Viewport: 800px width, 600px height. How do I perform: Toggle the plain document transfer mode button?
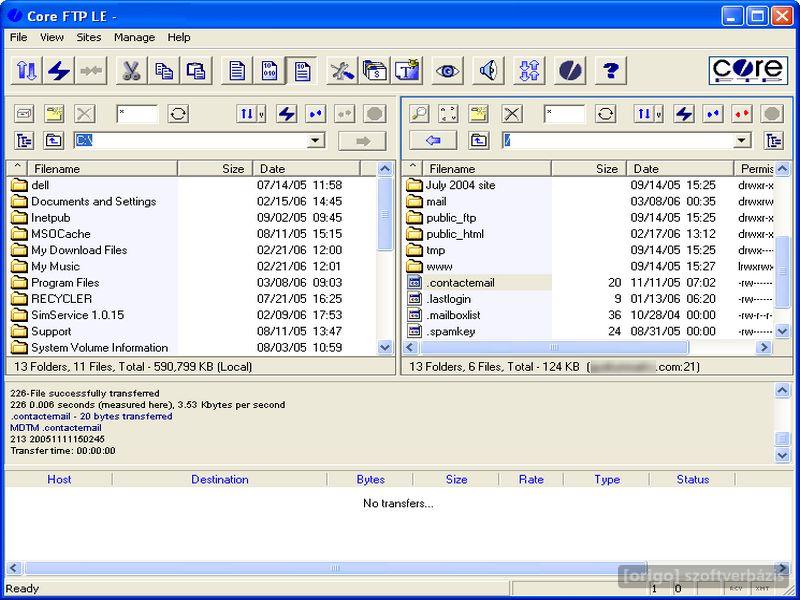tap(237, 70)
